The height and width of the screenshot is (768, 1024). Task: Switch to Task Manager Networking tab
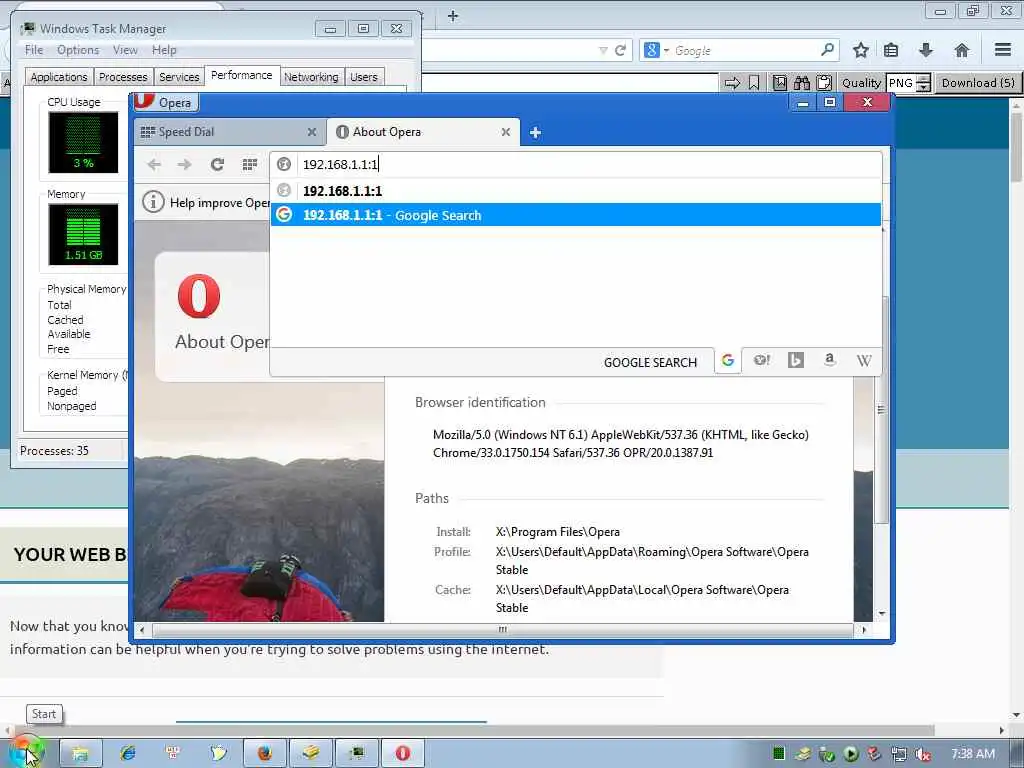point(311,77)
